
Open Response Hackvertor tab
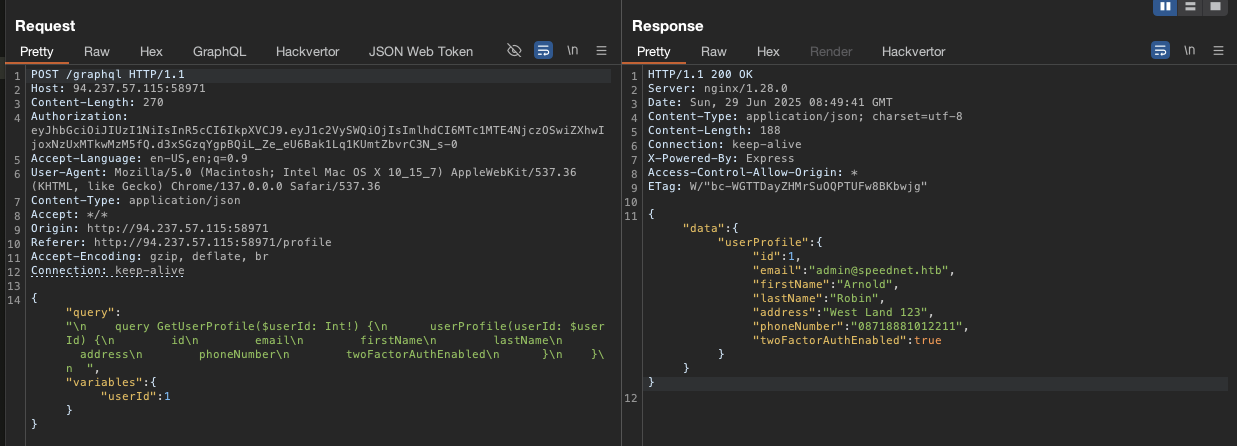pyautogui.click(x=913, y=51)
